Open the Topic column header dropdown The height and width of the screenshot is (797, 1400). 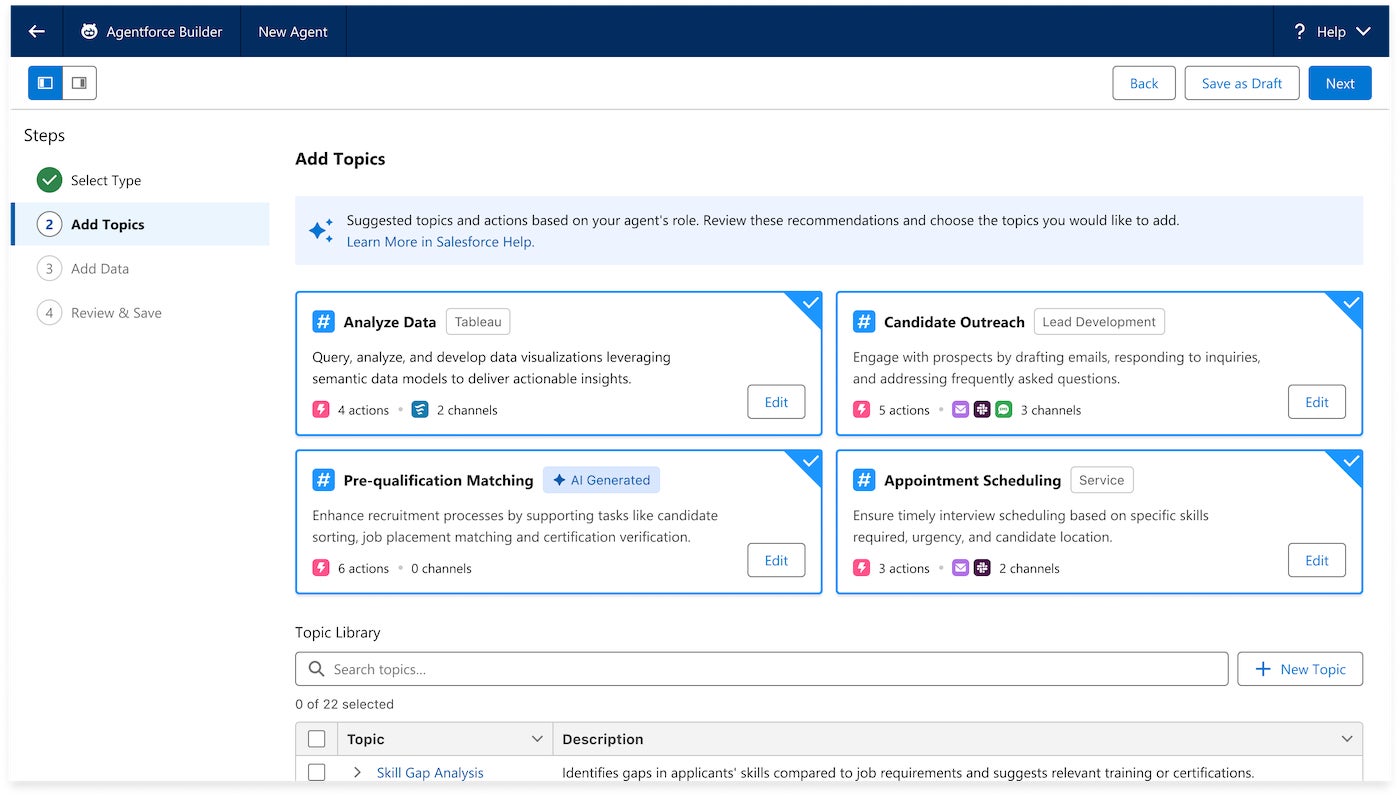click(538, 738)
